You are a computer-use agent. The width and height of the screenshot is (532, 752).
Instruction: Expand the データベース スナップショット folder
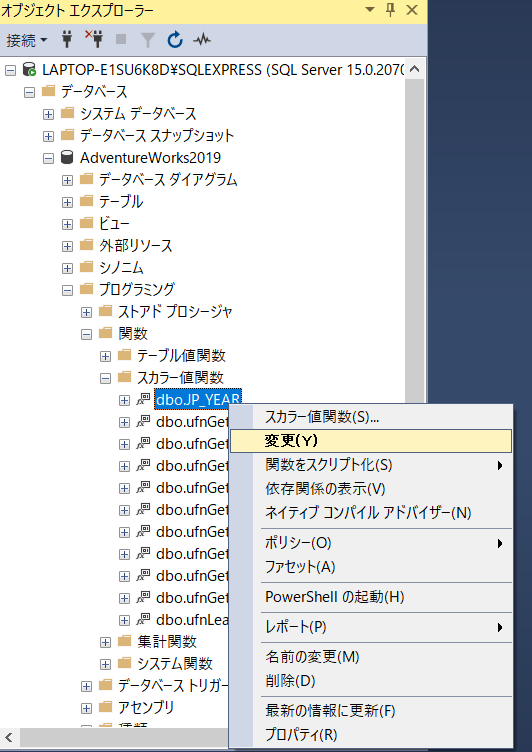click(x=48, y=136)
